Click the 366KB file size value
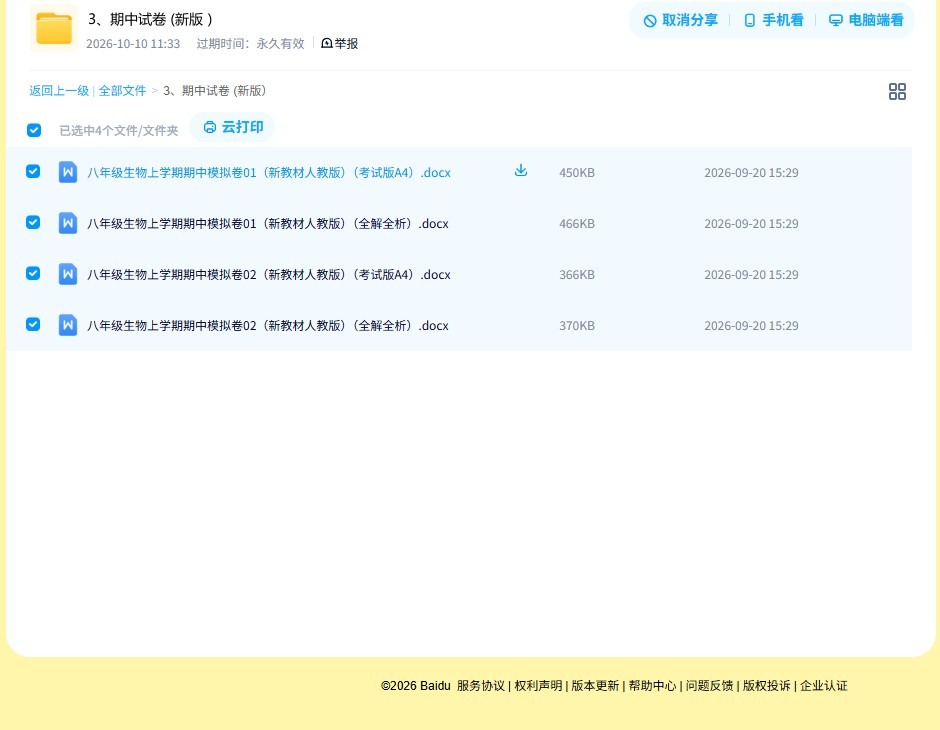Screen dimensions: 940x730 click(577, 274)
